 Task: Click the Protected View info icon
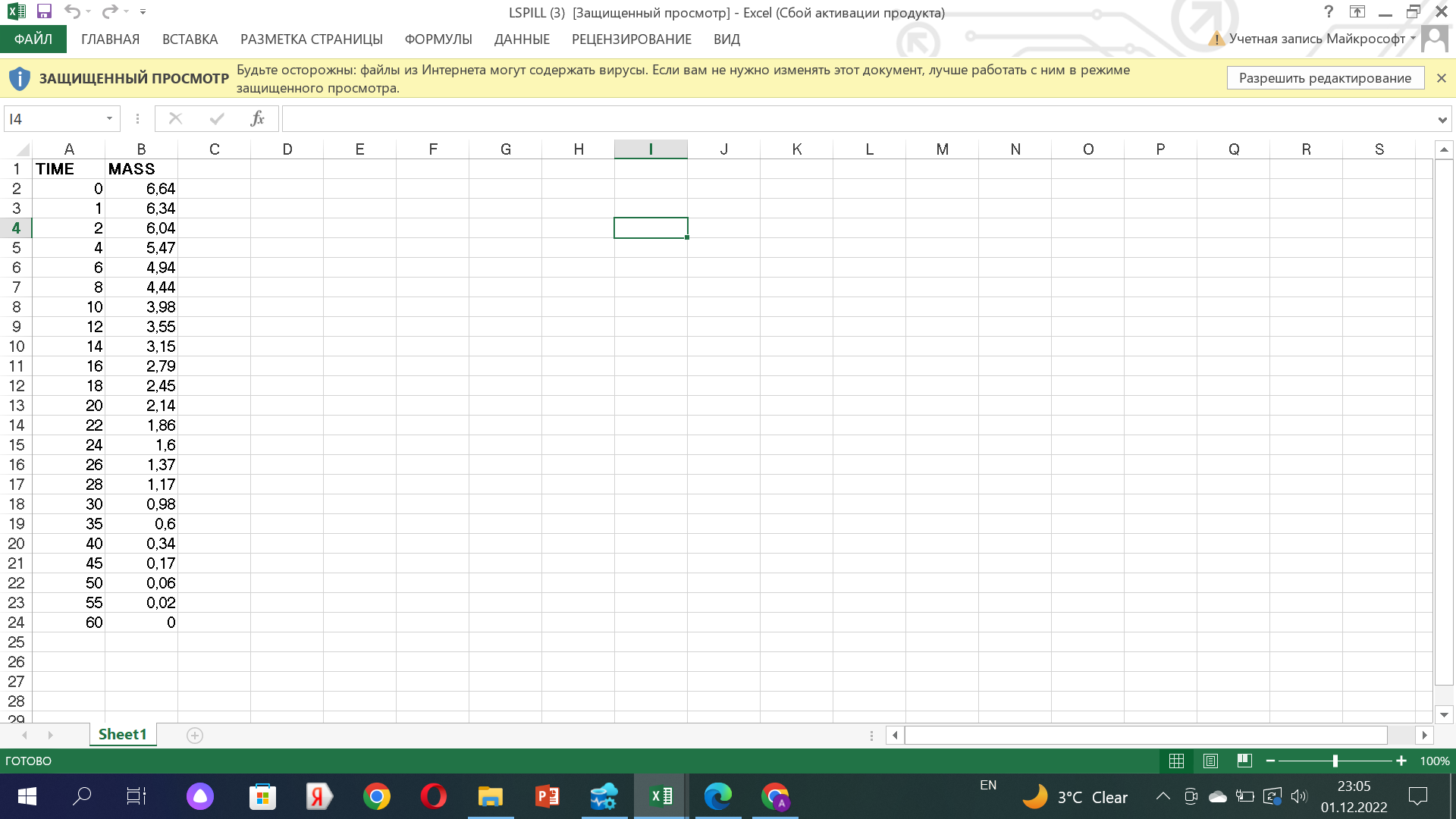click(20, 77)
